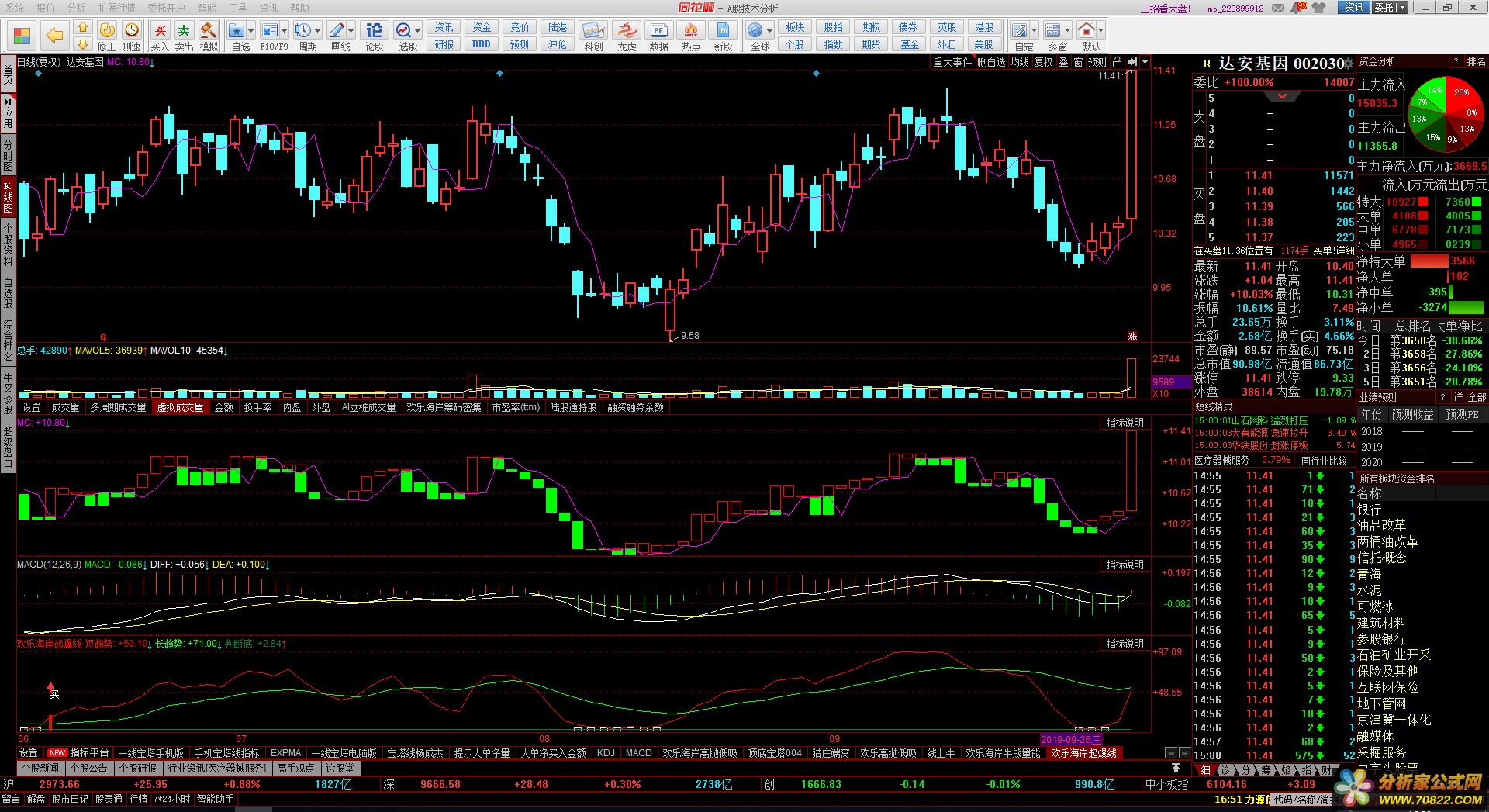1489x812 pixels.
Task: Expand the 自选 dropdown arrow
Action: (252, 31)
